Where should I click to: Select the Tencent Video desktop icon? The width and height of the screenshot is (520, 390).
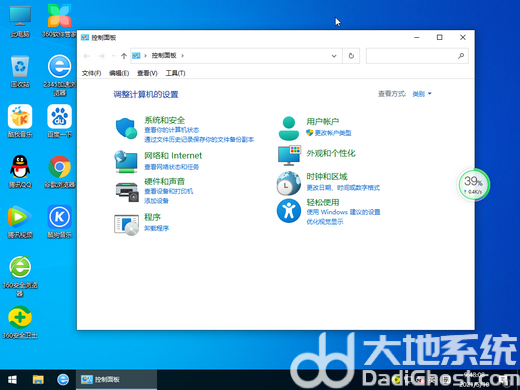point(20,222)
